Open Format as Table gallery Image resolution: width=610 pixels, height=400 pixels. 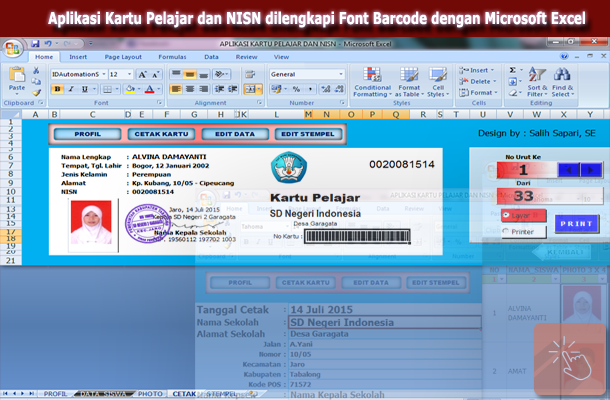point(409,82)
